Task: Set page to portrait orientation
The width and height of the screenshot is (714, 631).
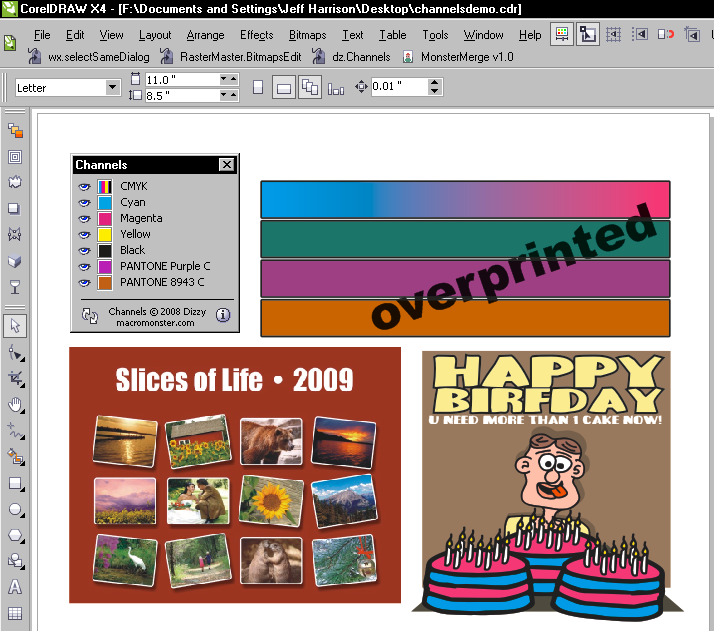Action: pos(258,87)
